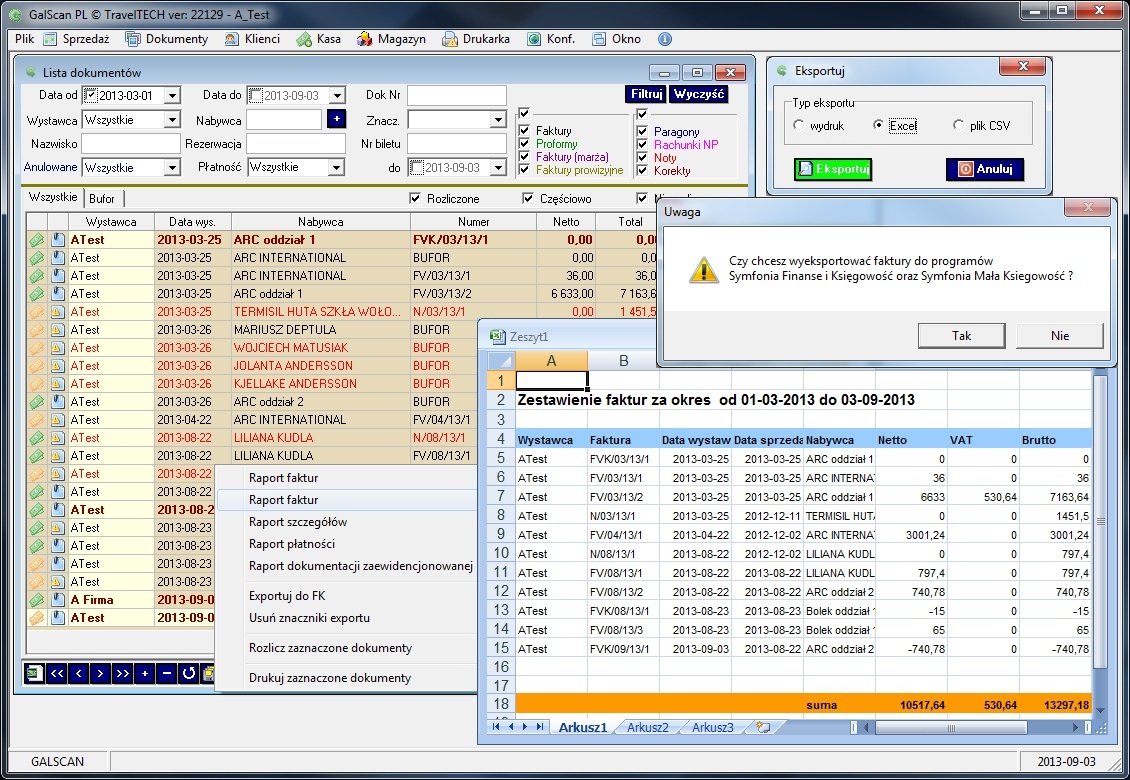Click the Excel horizontal scrollbar thumb
This screenshot has height=780, width=1130.
[951, 727]
